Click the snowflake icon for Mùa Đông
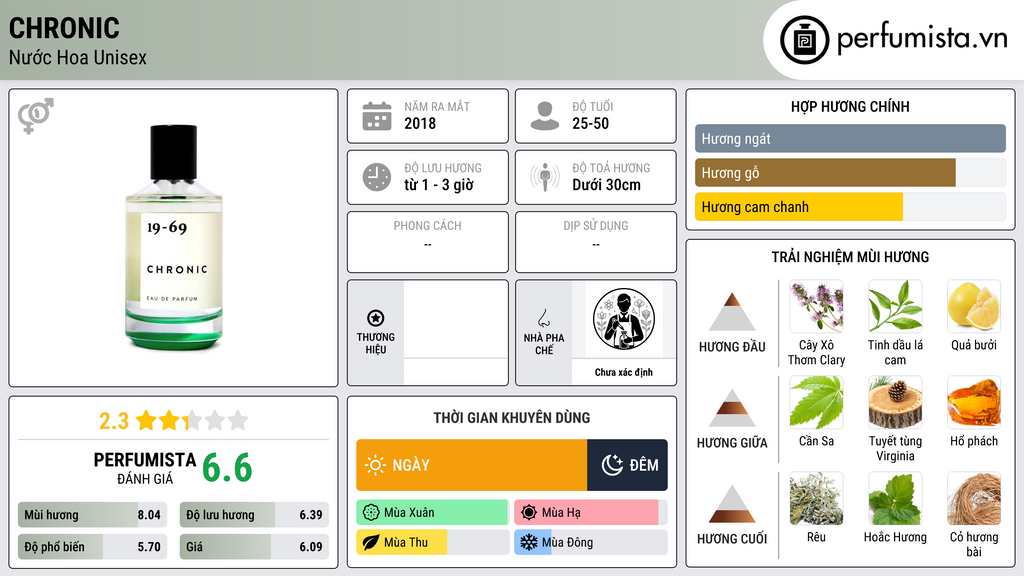 pos(529,542)
